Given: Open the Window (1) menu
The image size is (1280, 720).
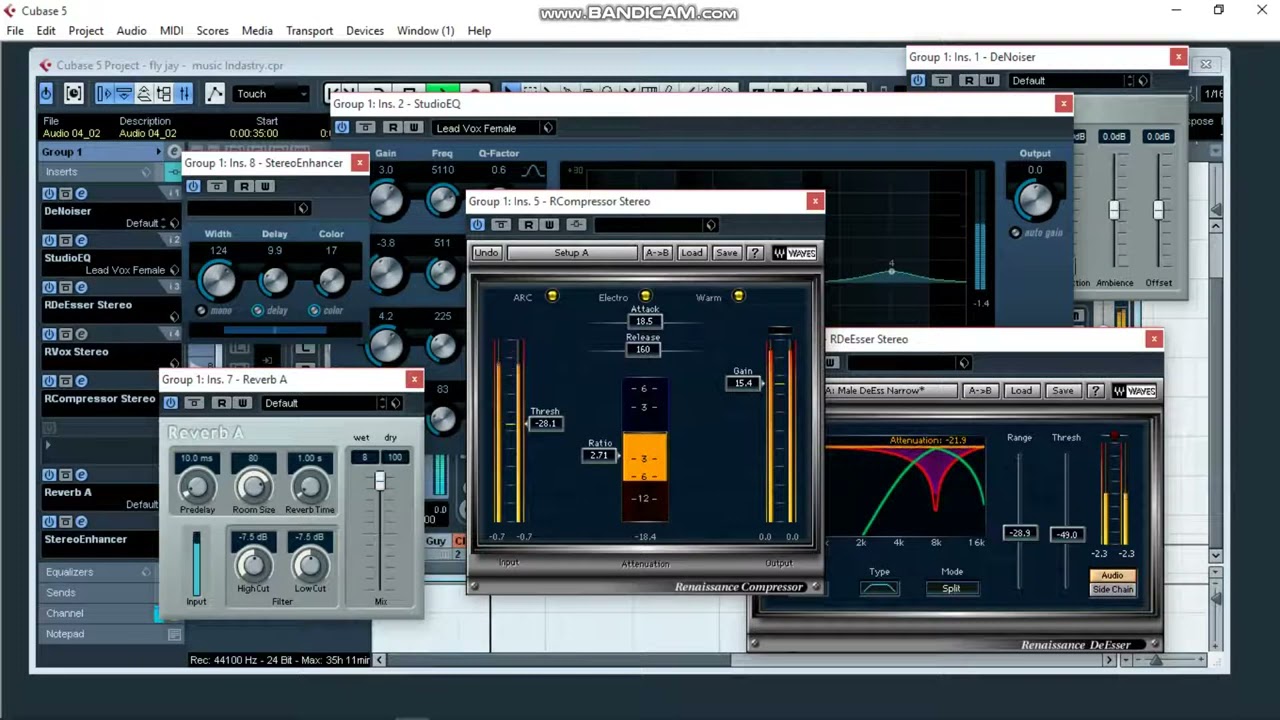Looking at the screenshot, I should (x=425, y=31).
